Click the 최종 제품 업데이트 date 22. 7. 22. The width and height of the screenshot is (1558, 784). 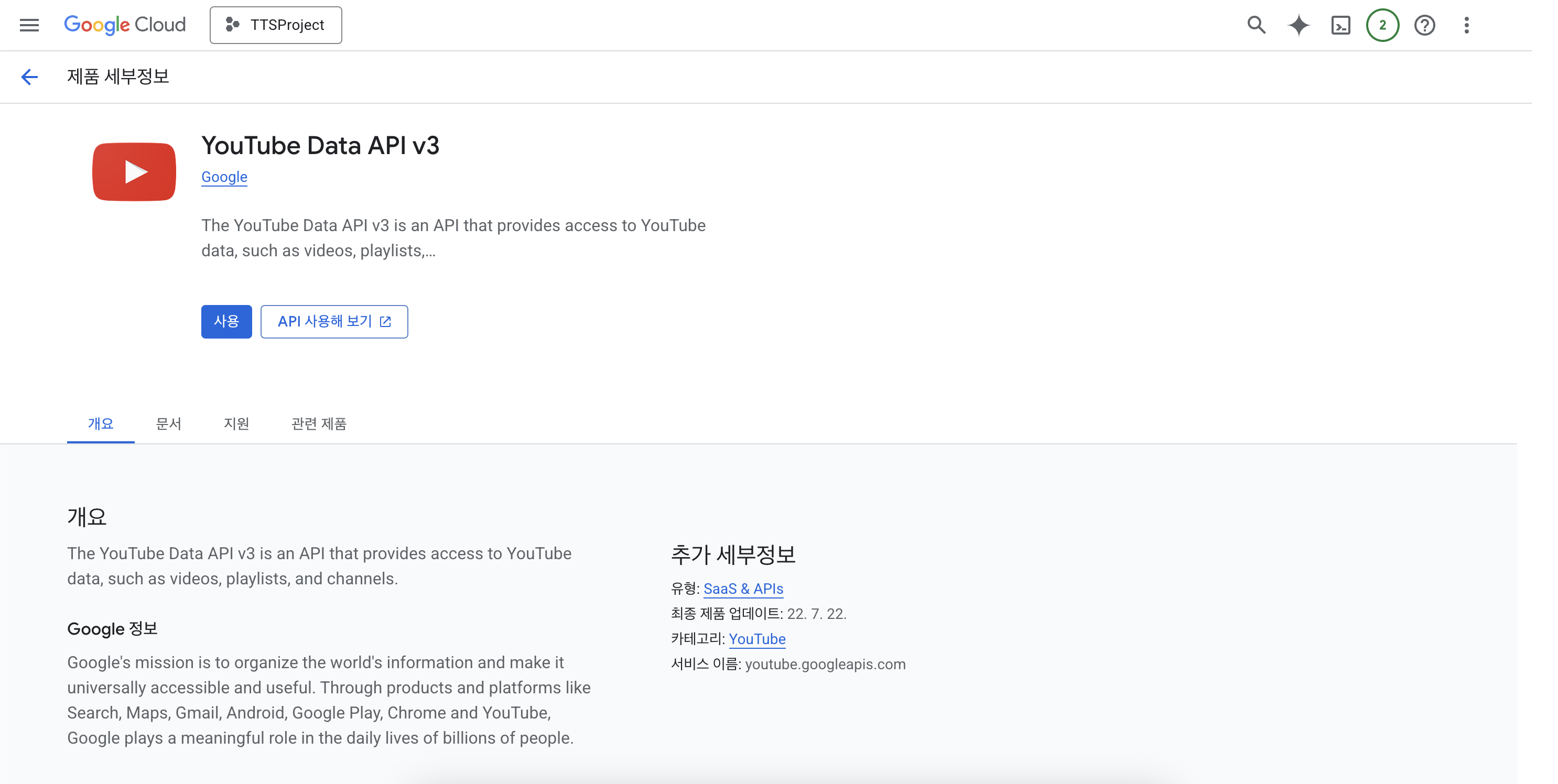(817, 614)
